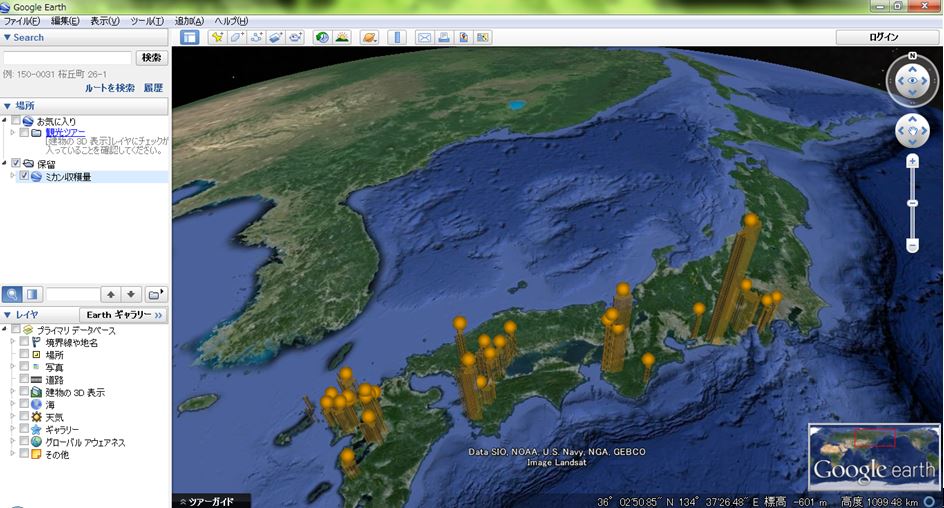Open the 観光ツアー link in Places
The width and height of the screenshot is (944, 508).
(65, 132)
